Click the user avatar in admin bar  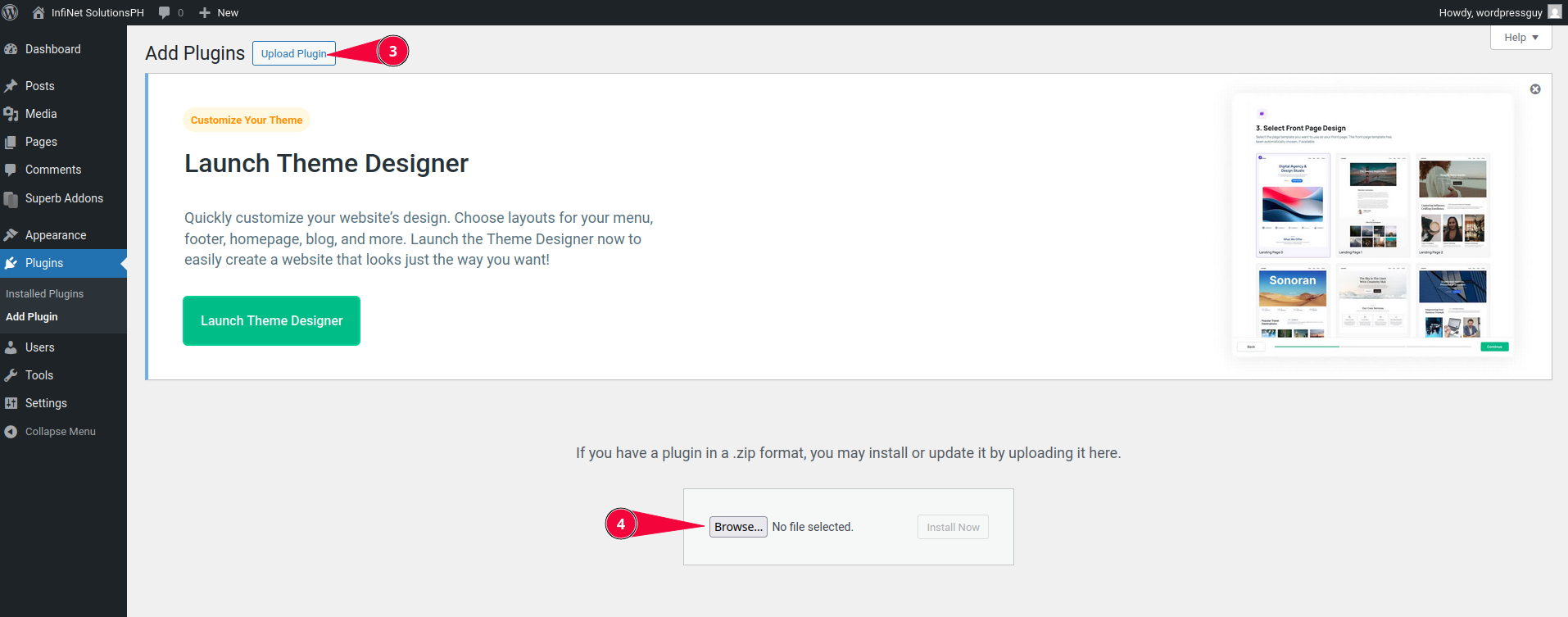coord(1554,12)
